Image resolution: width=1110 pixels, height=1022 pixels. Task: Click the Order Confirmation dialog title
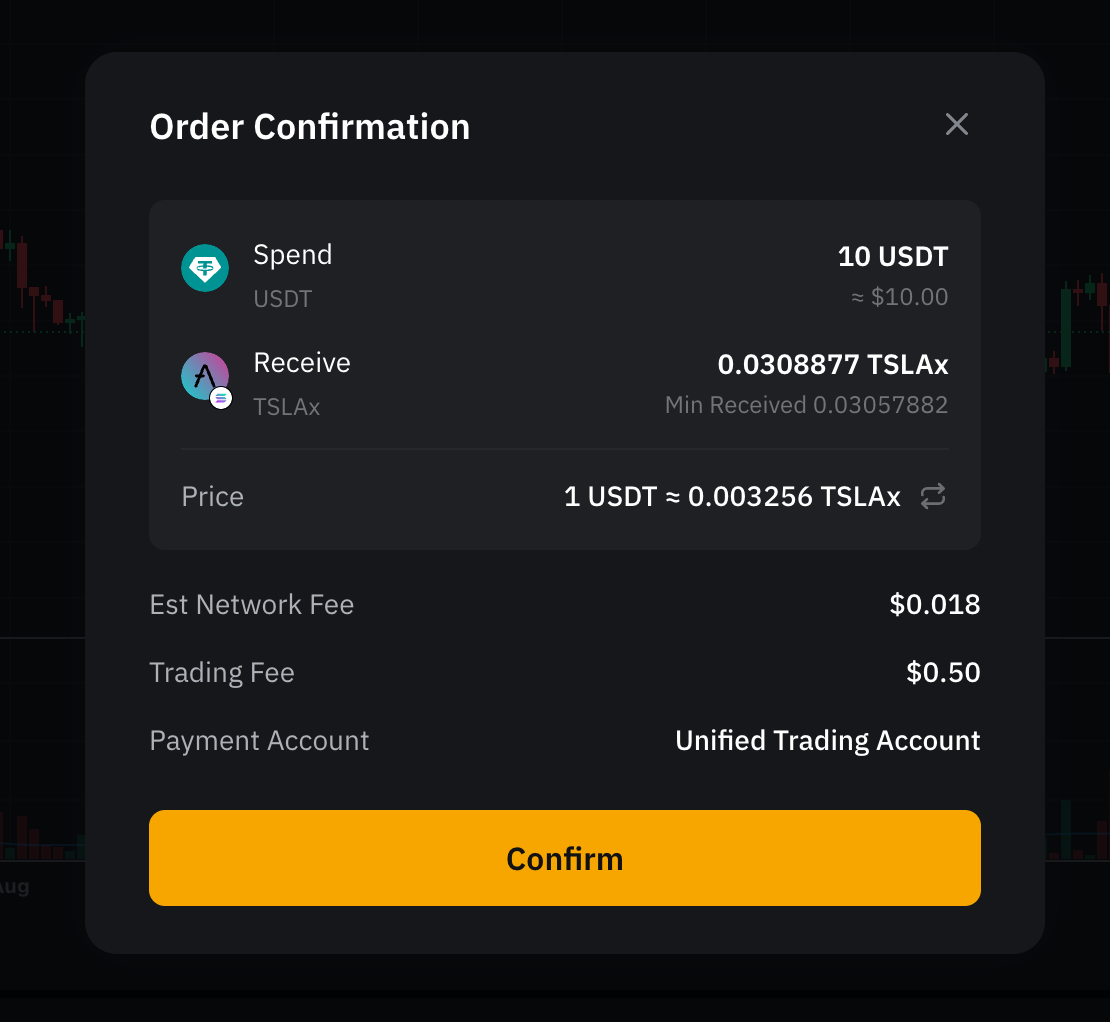(x=310, y=126)
